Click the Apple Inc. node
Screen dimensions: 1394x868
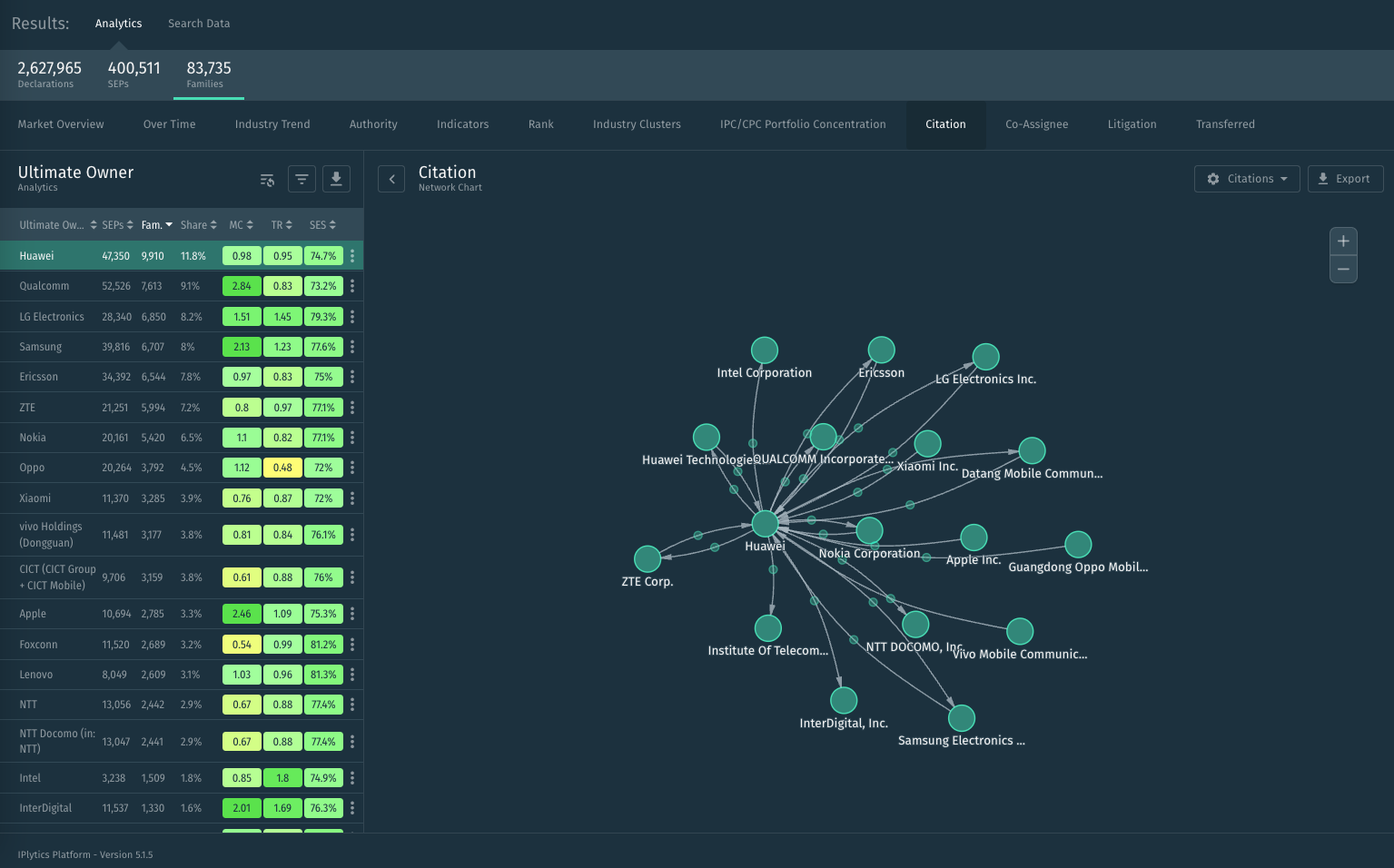pos(974,538)
